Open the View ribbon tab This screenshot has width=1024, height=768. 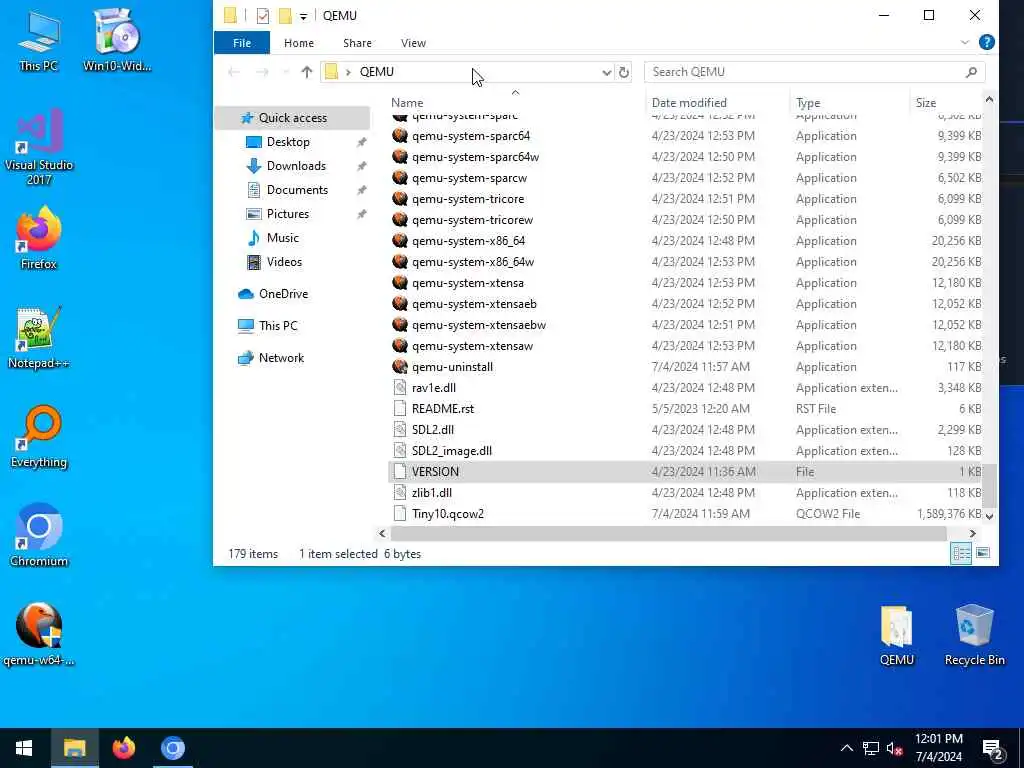(x=413, y=43)
